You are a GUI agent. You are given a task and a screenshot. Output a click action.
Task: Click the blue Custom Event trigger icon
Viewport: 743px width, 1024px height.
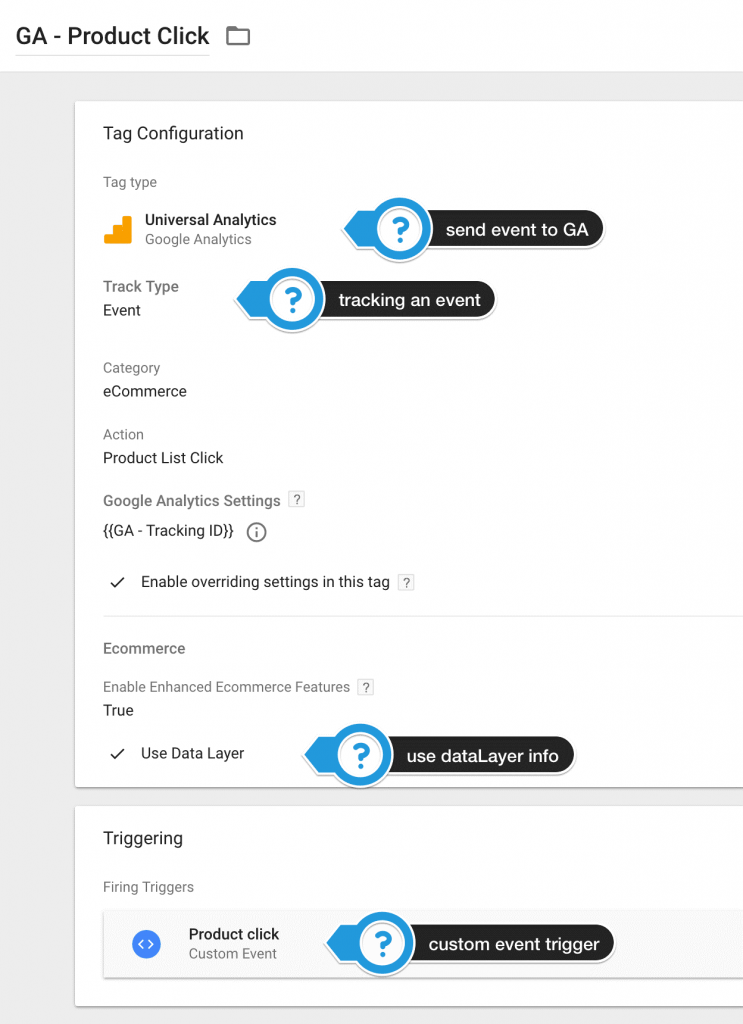(147, 943)
